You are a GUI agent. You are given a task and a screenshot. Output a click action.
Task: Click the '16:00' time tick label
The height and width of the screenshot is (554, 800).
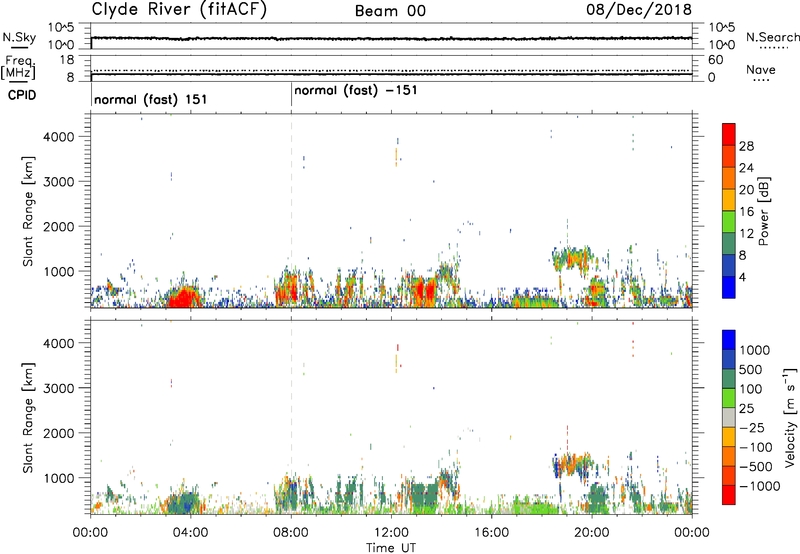pos(491,533)
